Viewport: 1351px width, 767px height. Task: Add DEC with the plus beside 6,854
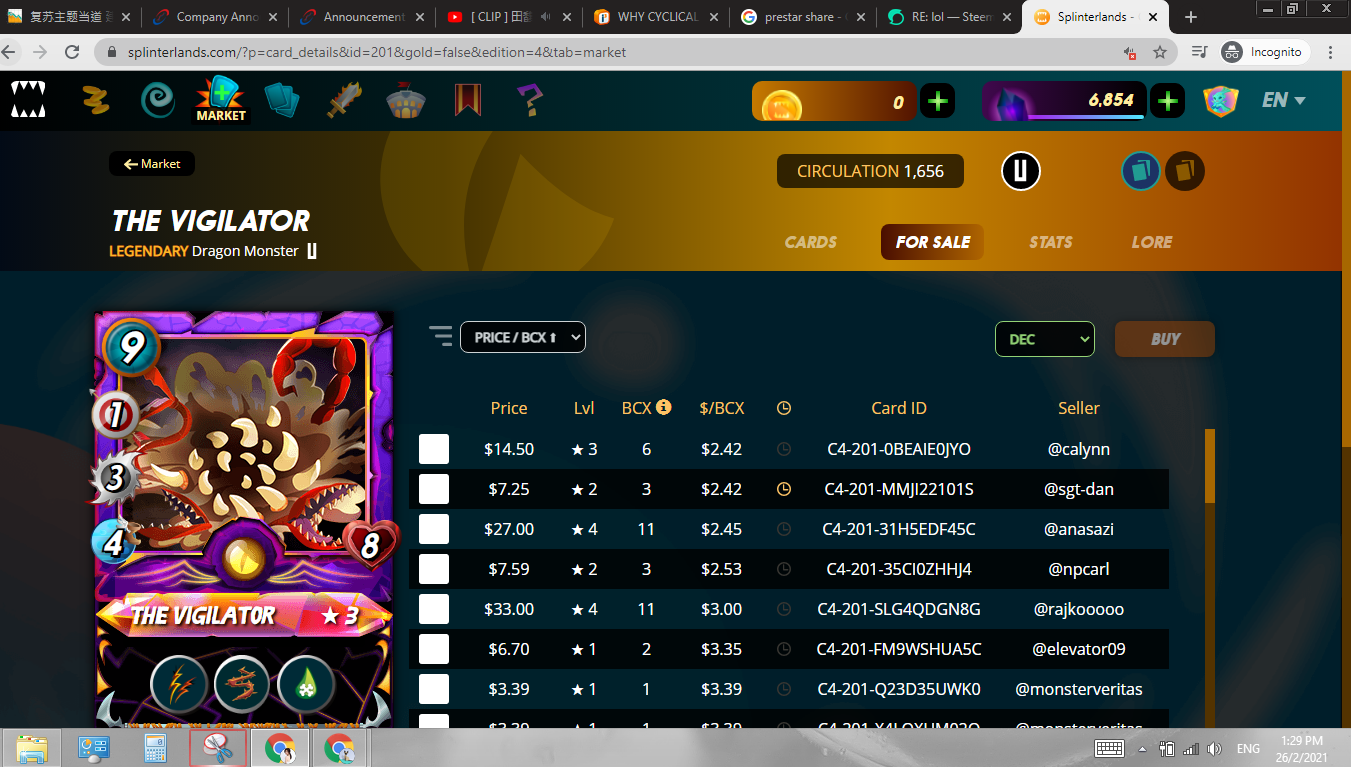click(1167, 101)
